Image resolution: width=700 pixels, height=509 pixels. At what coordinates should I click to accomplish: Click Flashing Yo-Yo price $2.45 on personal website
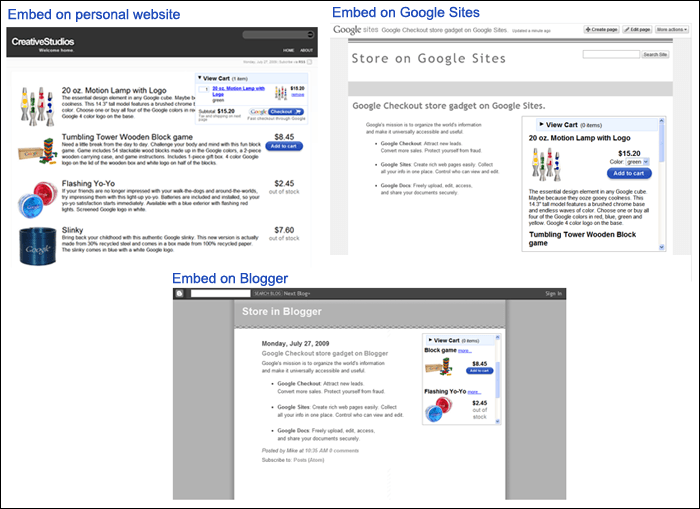coord(284,184)
